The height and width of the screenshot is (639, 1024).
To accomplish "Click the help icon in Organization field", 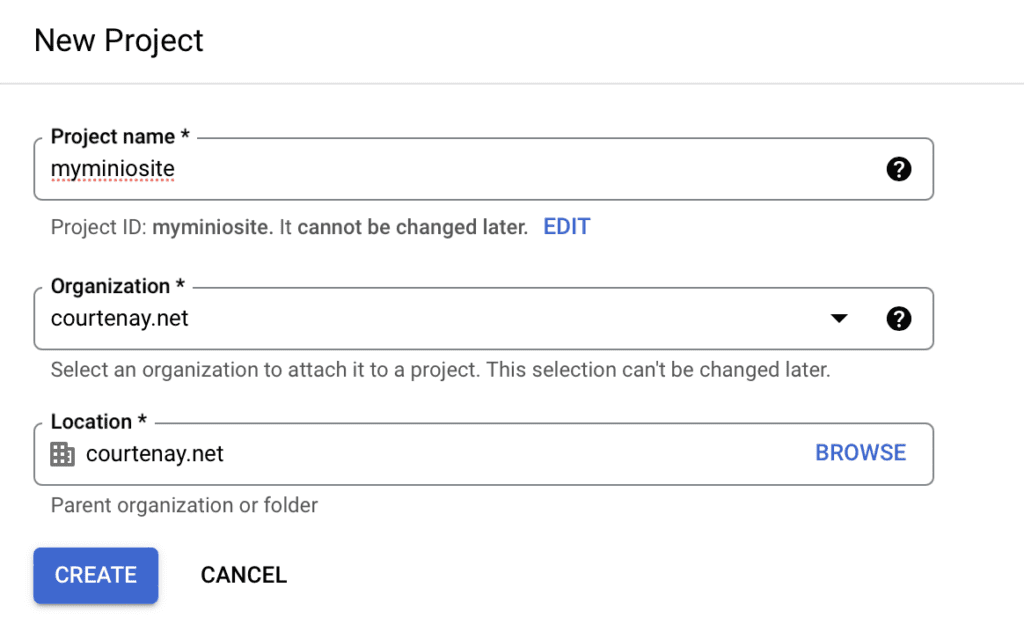I will point(899,319).
